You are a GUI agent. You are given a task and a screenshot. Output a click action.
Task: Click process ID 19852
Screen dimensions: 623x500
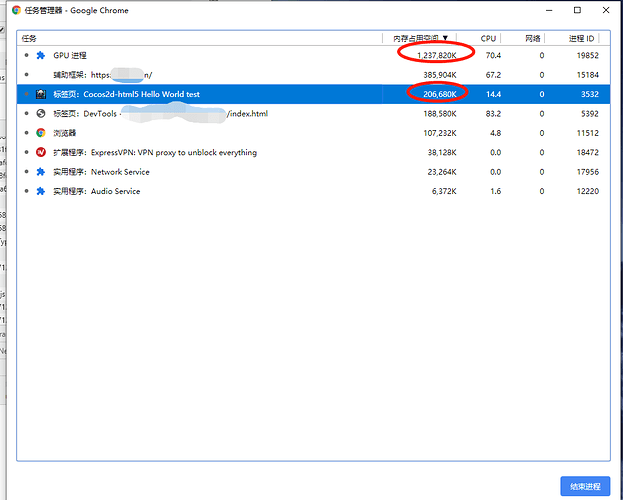(588, 56)
